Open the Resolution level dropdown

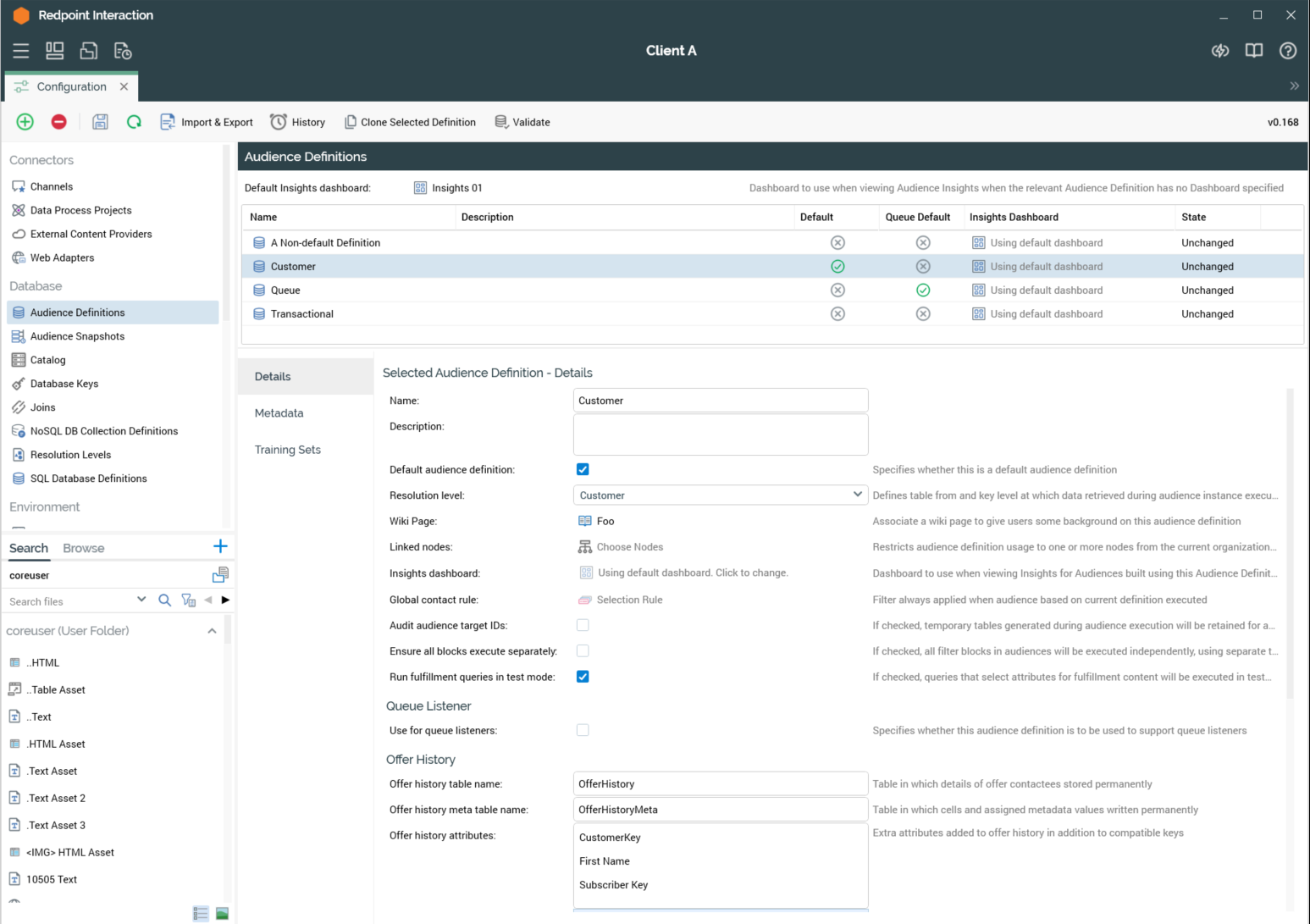pos(720,495)
